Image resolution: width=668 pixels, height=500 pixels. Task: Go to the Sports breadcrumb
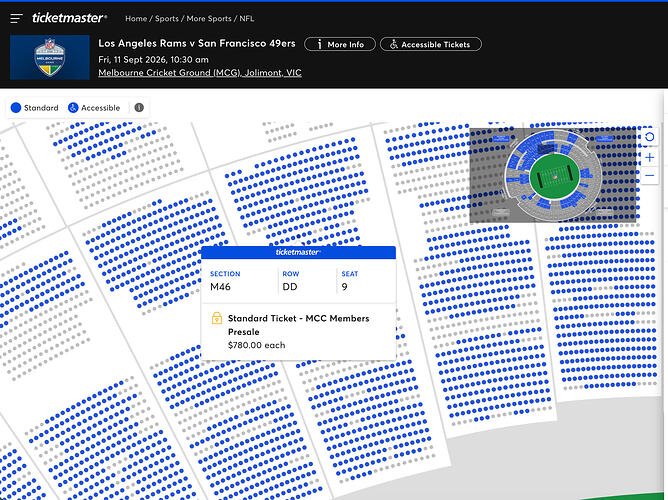point(167,19)
